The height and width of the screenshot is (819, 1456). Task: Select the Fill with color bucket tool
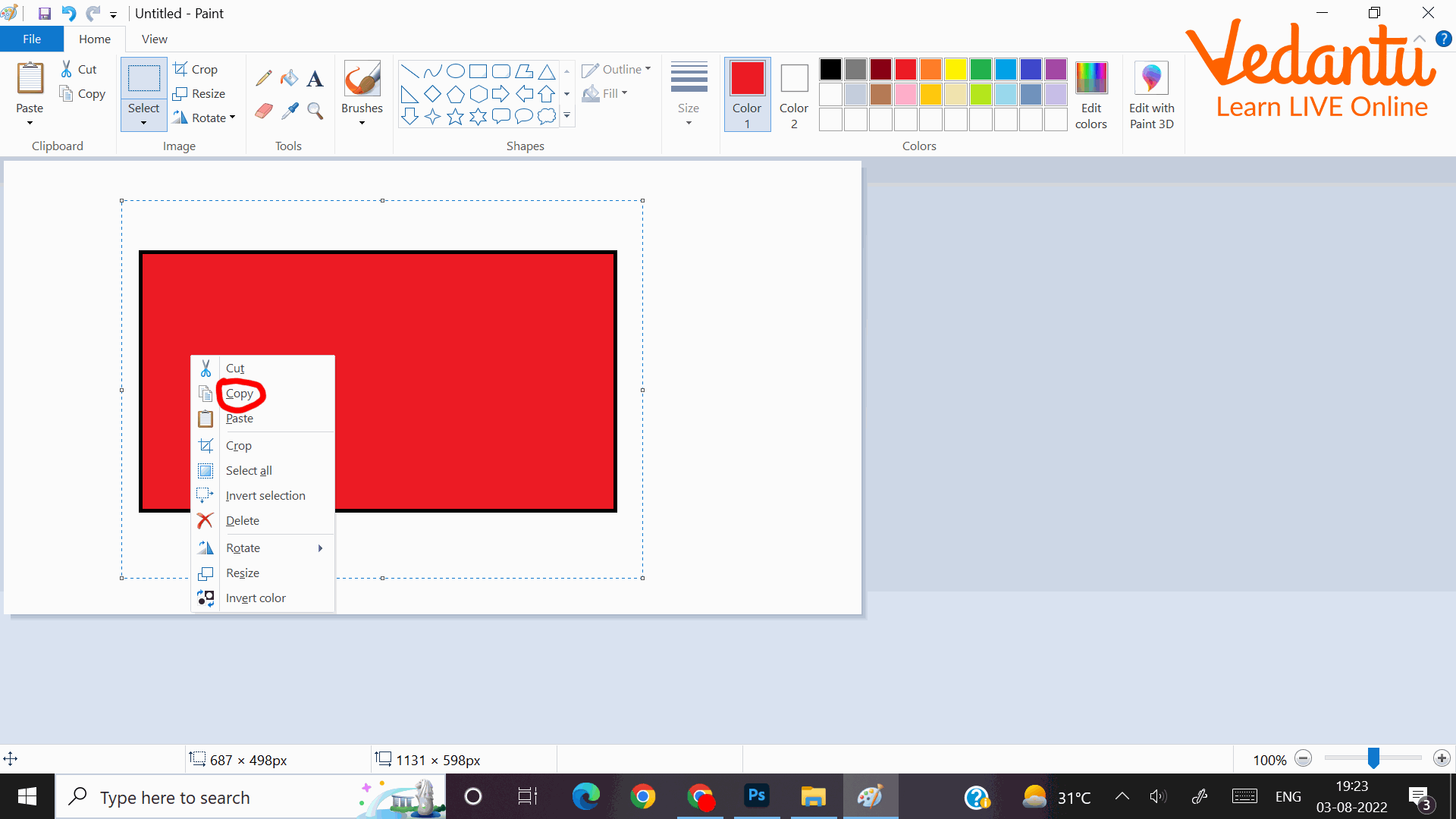coord(289,78)
